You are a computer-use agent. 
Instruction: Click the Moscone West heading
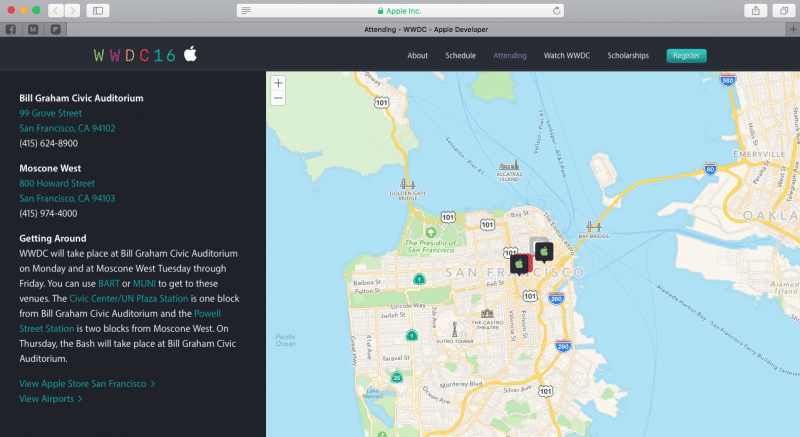point(50,168)
